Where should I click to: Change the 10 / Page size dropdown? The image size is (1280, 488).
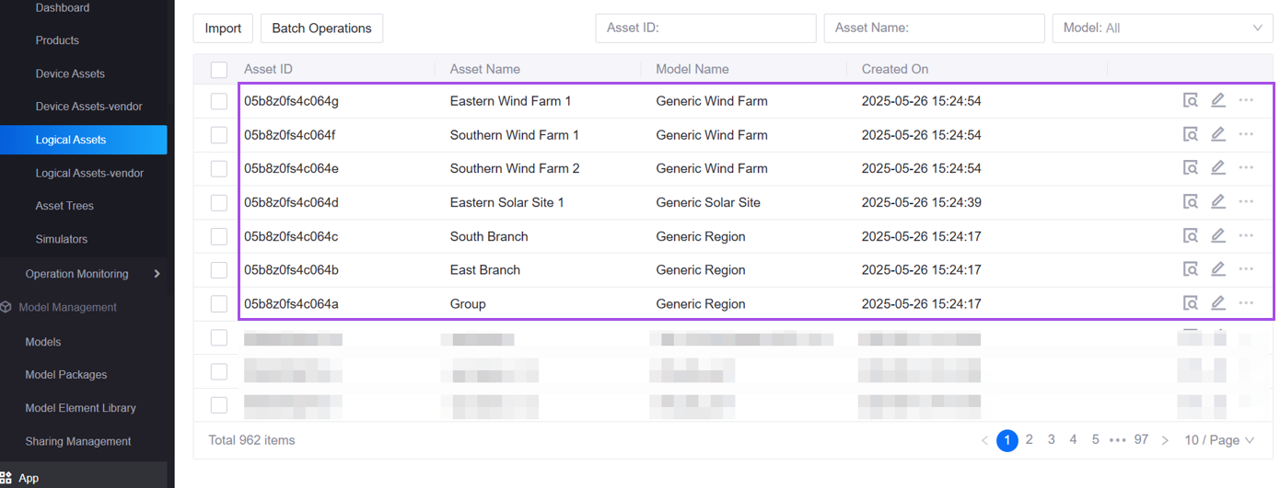(x=1219, y=440)
